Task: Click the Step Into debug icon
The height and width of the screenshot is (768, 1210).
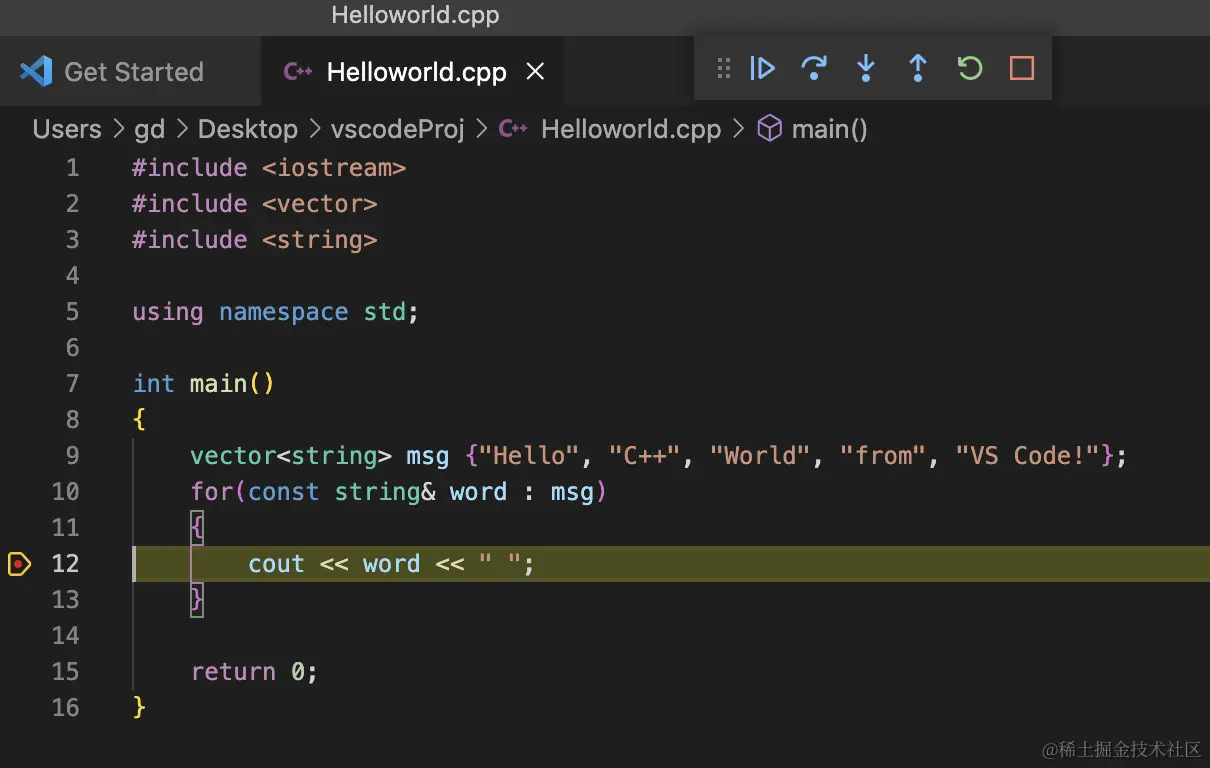Action: coord(866,68)
